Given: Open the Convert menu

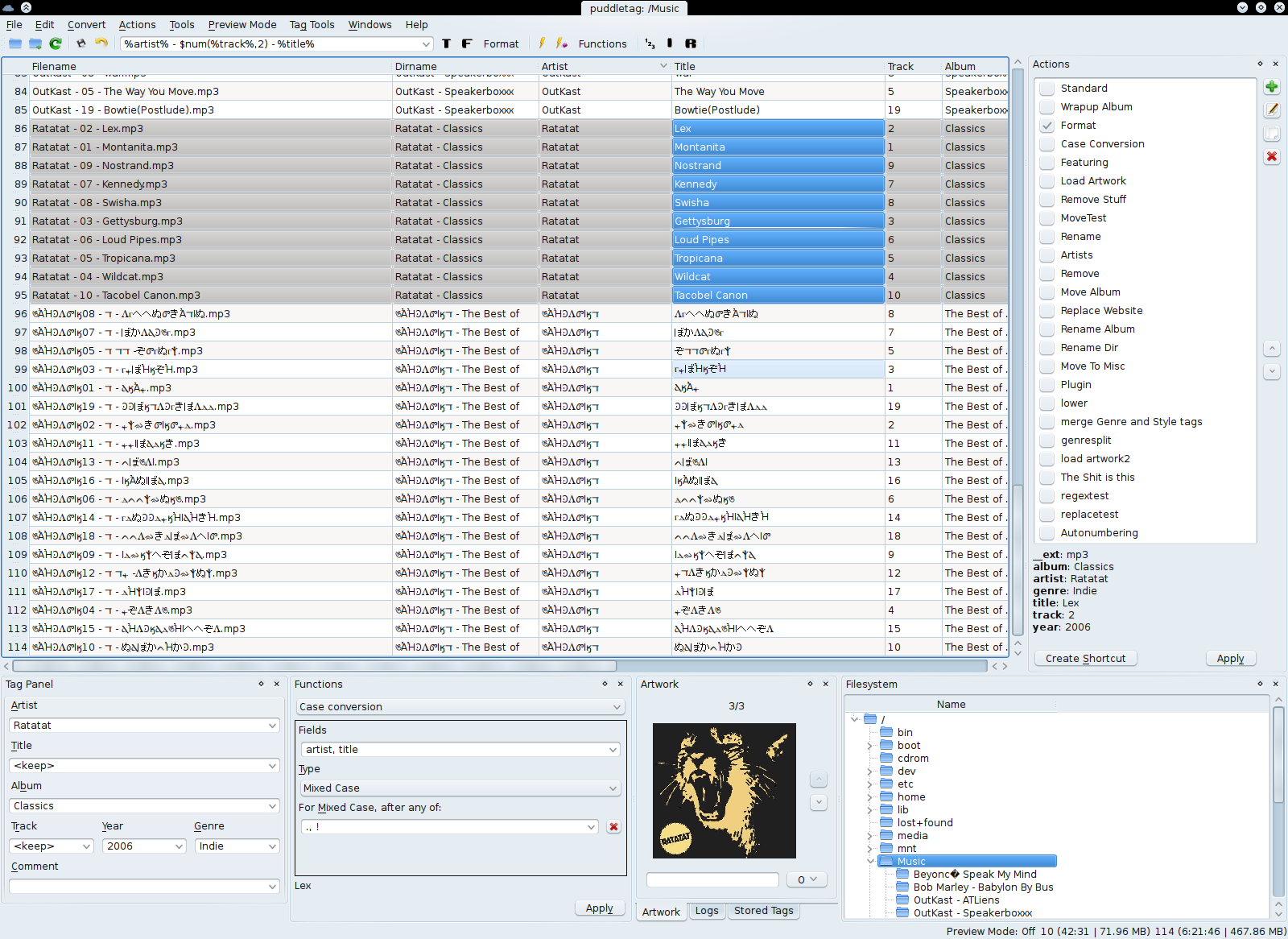Looking at the screenshot, I should [x=86, y=25].
